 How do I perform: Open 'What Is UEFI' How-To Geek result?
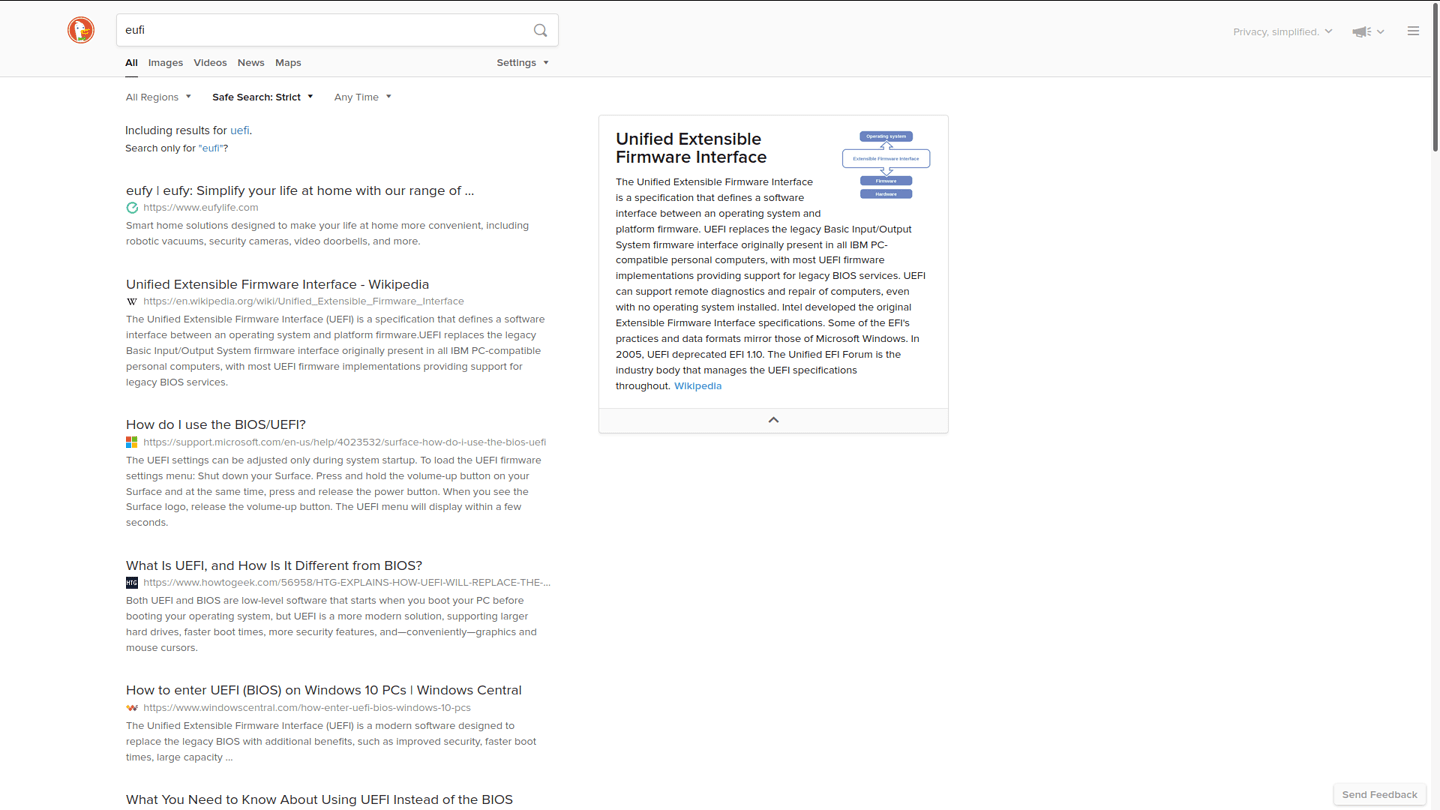[274, 566]
